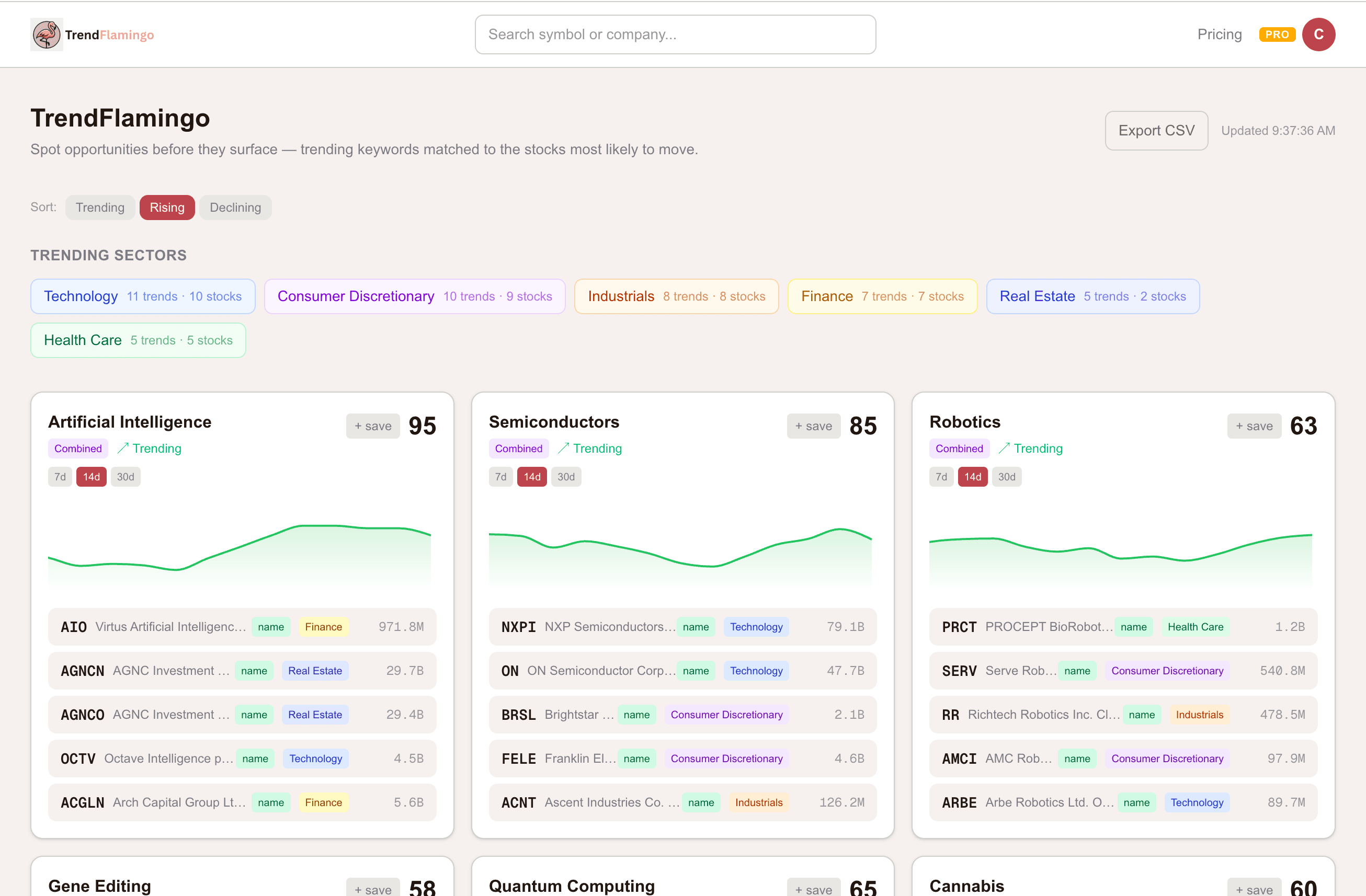Sort the list by Declining

pyautogui.click(x=235, y=207)
